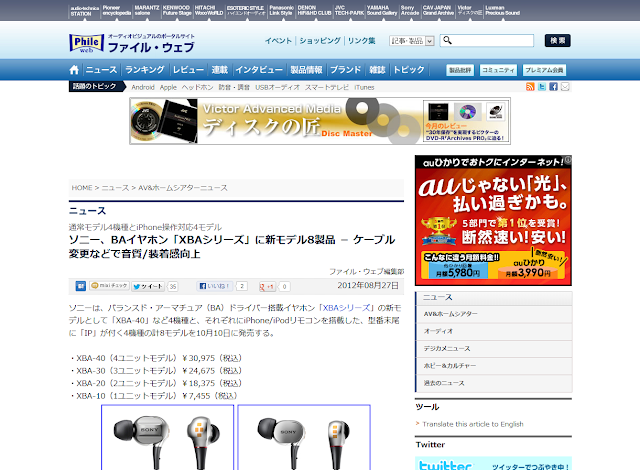
Task: Open the AV&ホームシアター sidebar item
Action: 494,314
